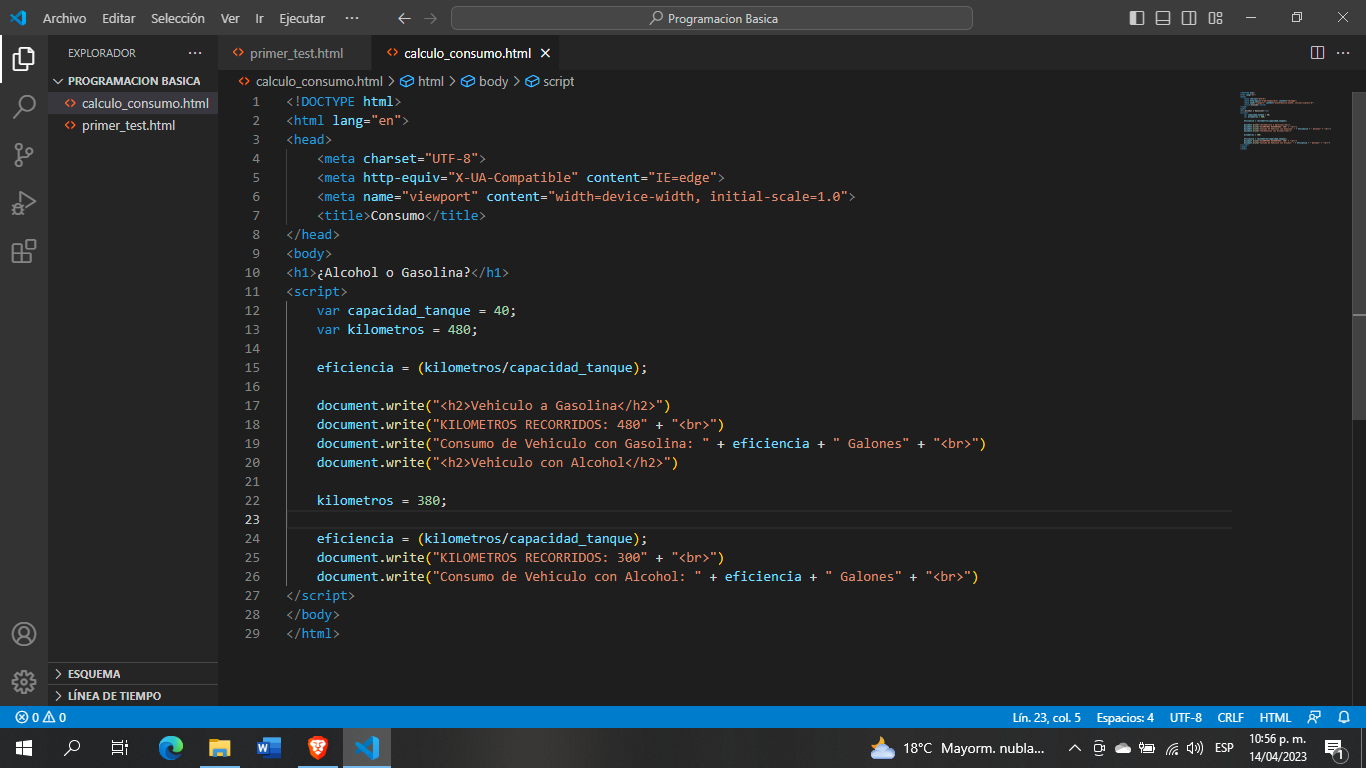Toggle the primary side bar
The image size is (1366, 768).
pos(1137,18)
